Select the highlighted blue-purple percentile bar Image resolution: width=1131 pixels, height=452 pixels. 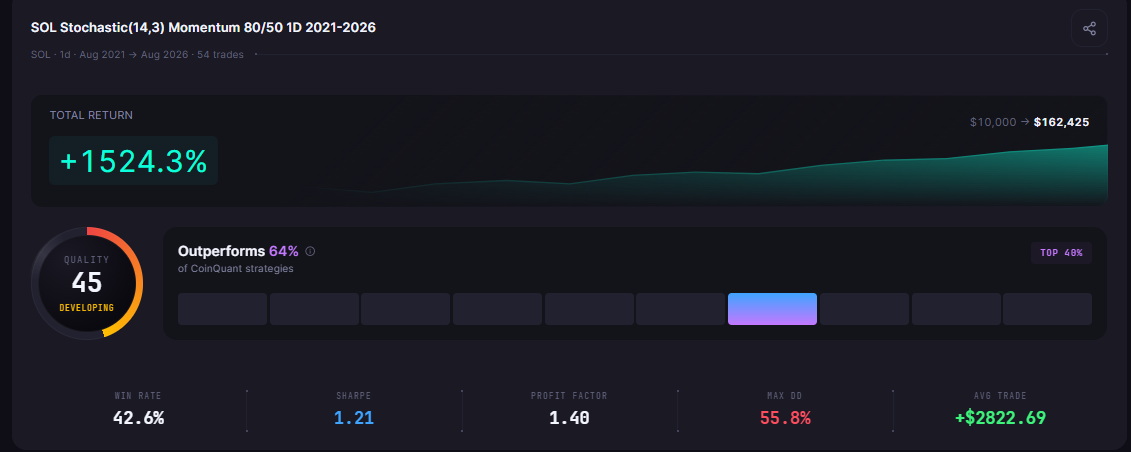772,309
